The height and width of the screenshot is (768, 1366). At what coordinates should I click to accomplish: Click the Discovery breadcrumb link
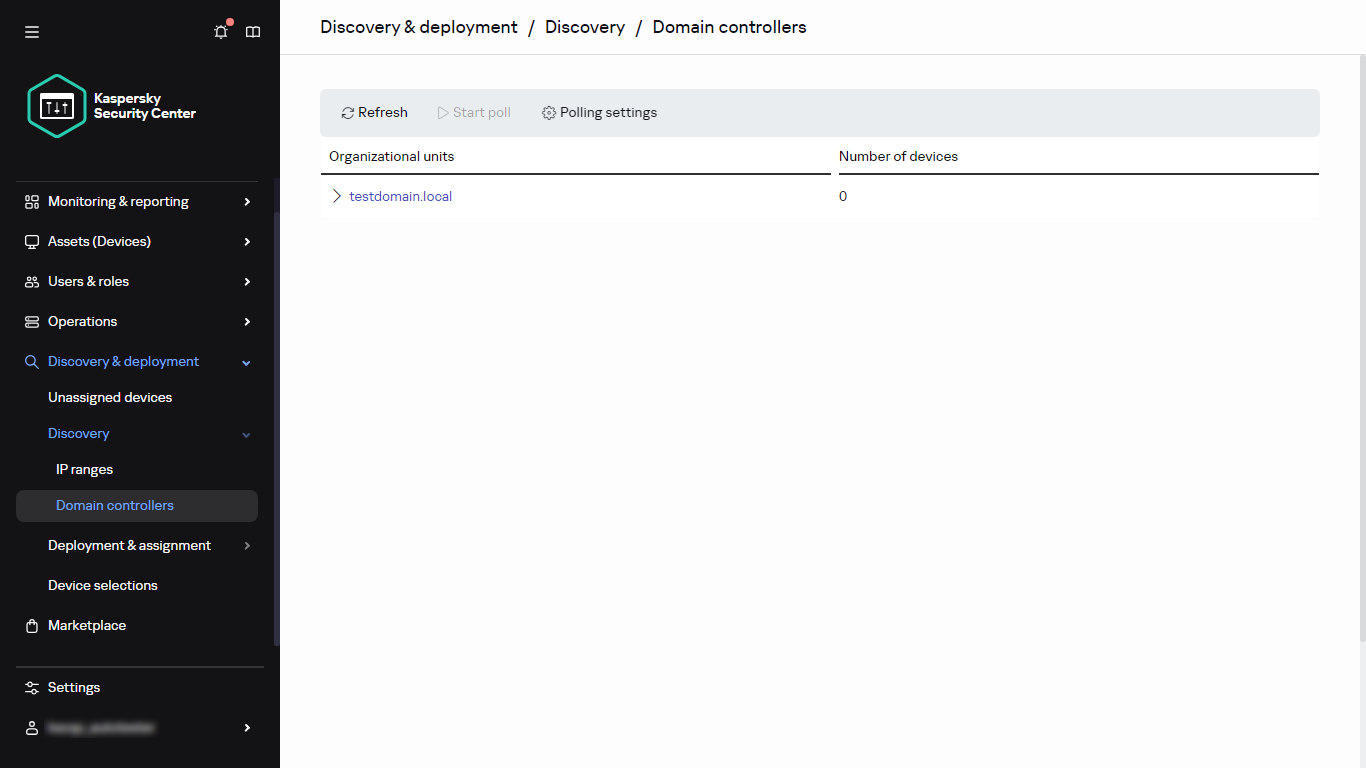(x=584, y=27)
